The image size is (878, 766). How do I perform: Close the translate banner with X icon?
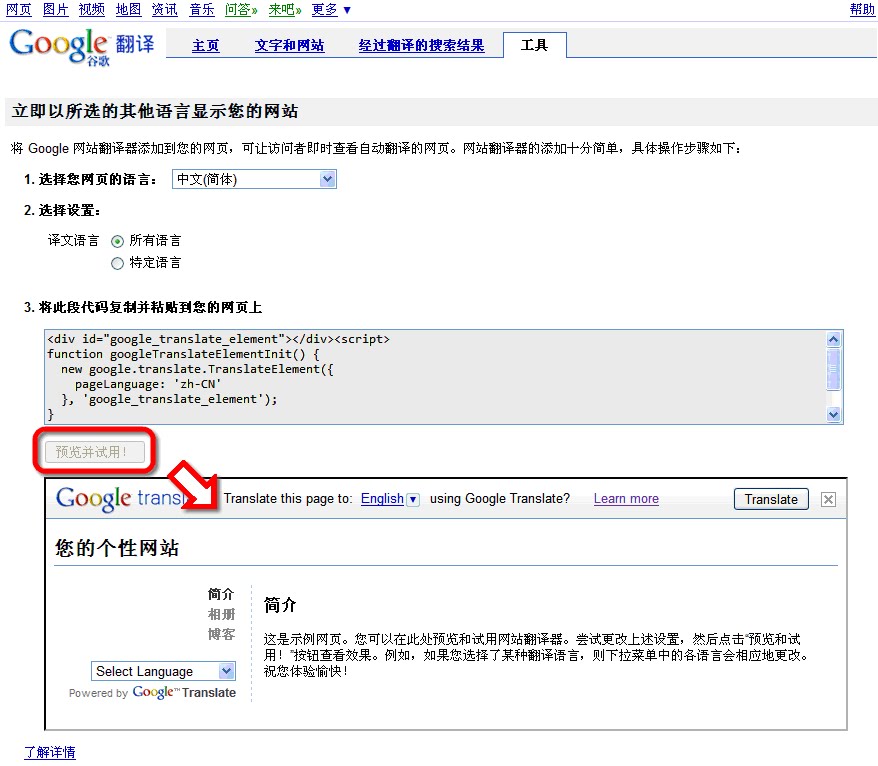click(x=828, y=499)
